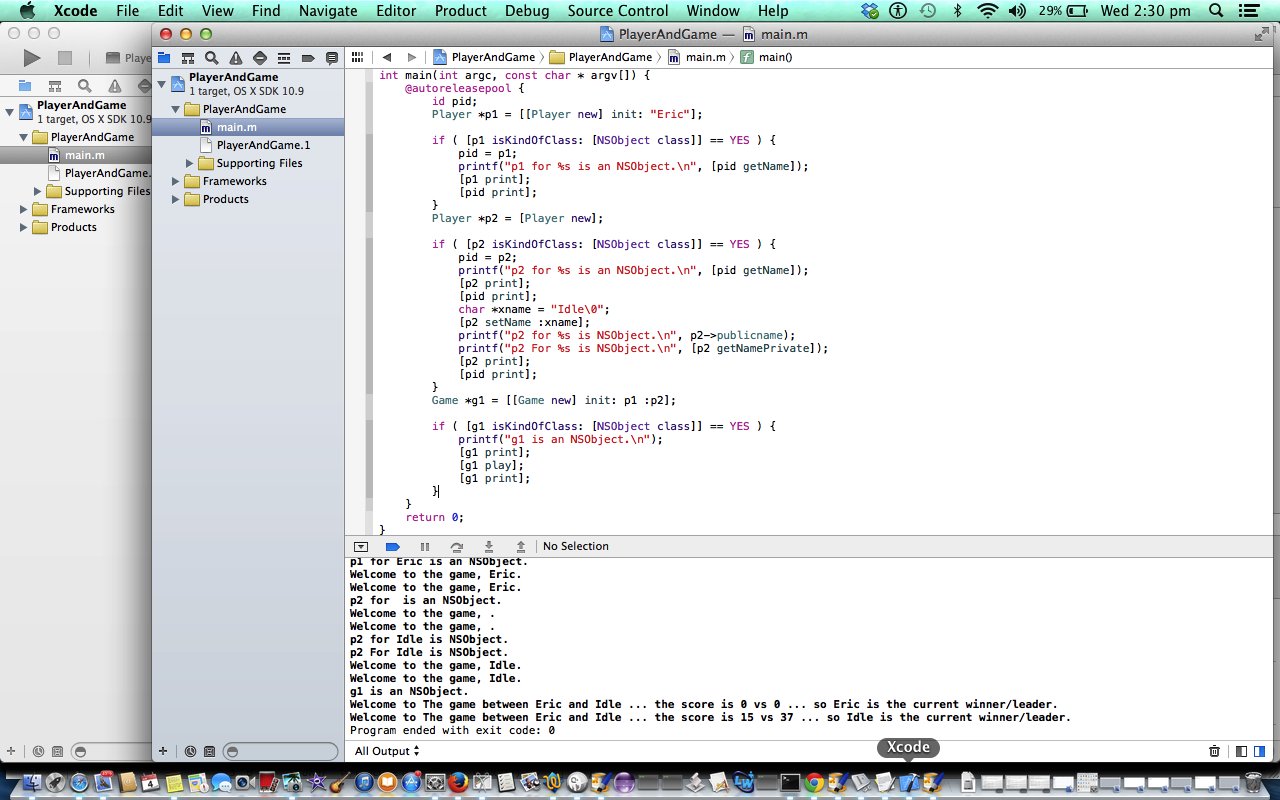Screen dimensions: 1280x800
Task: Click main() function in jump bar
Action: click(766, 58)
